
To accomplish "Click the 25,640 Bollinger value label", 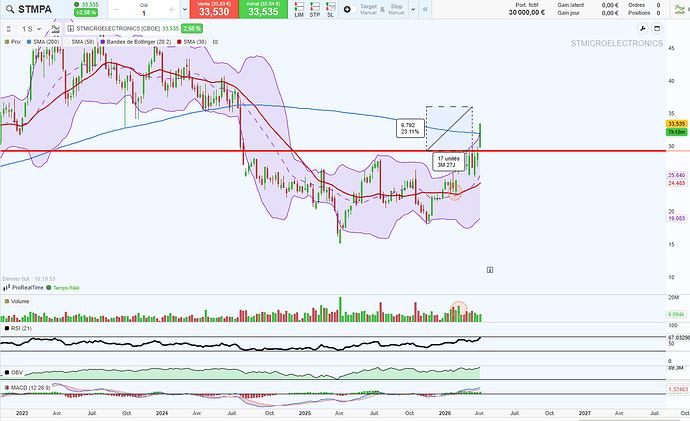I will pos(677,175).
